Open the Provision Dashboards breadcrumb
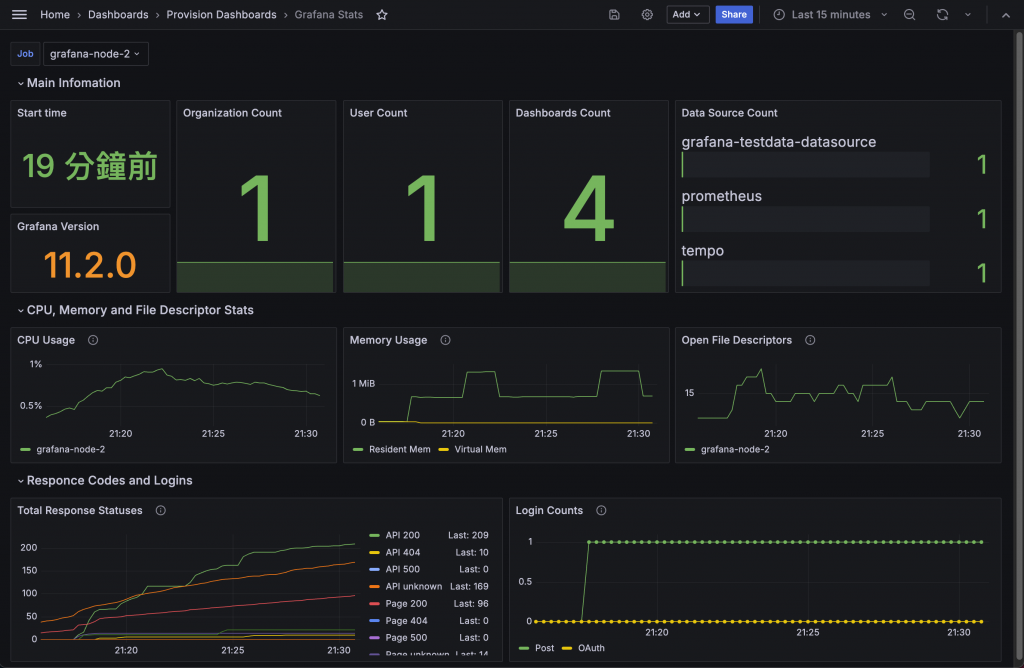The height and width of the screenshot is (668, 1024). (x=221, y=14)
